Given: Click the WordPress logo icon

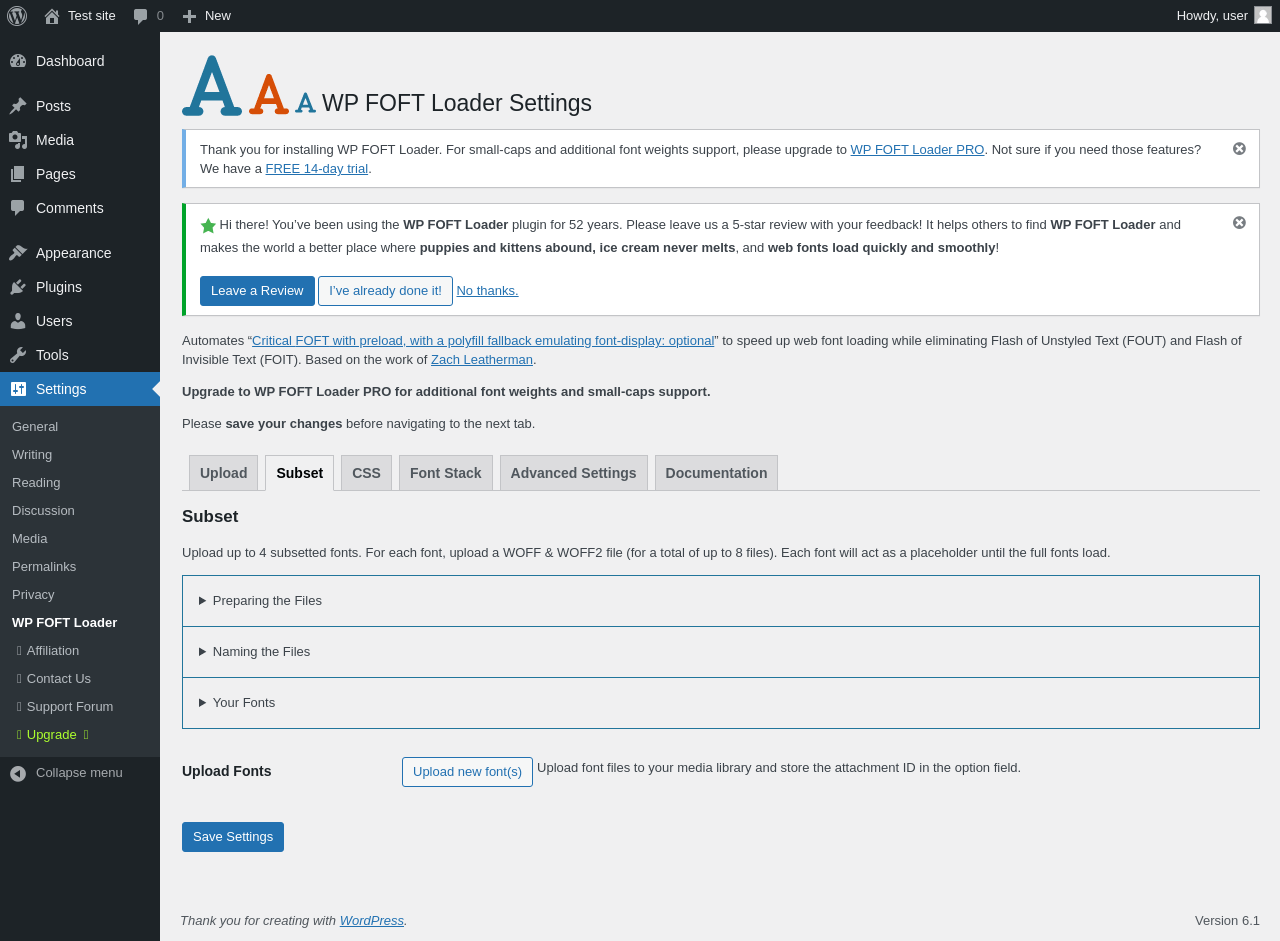Looking at the screenshot, I should pyautogui.click(x=17, y=16).
